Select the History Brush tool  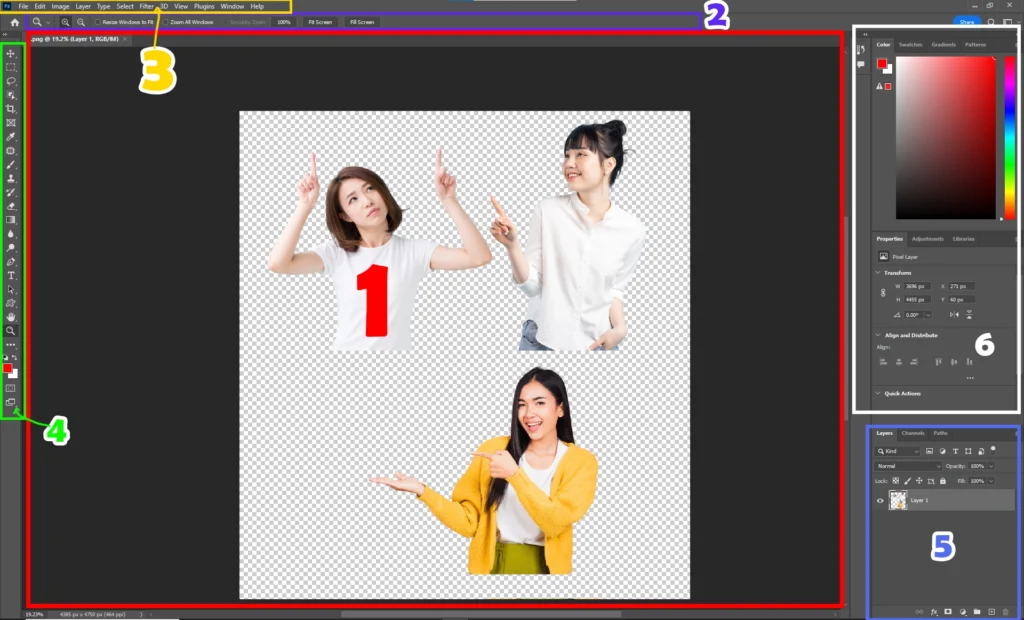click(x=10, y=192)
